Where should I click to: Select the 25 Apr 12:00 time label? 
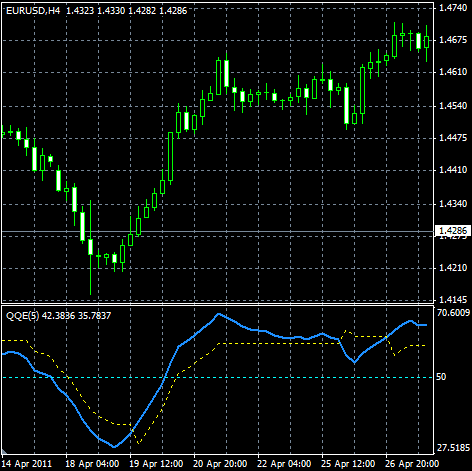(x=348, y=464)
